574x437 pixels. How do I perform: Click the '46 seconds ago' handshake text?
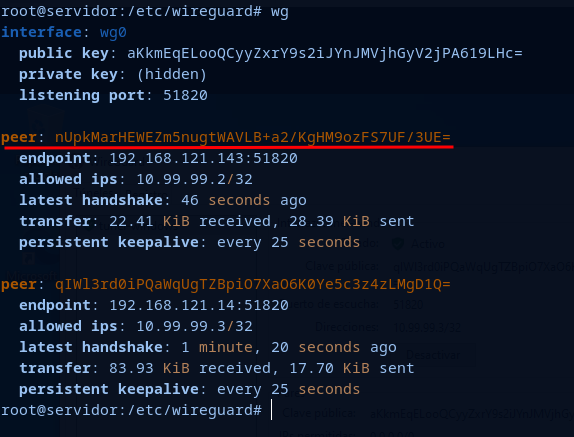click(x=244, y=200)
